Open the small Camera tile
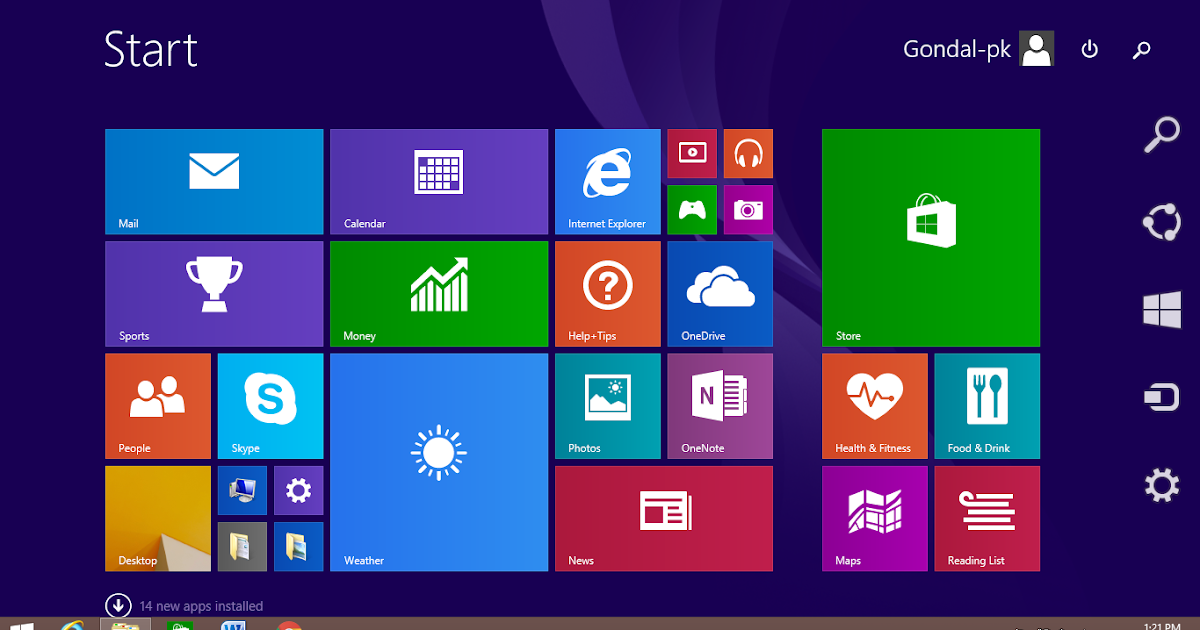Screen dimensions: 1200x630 [748, 209]
